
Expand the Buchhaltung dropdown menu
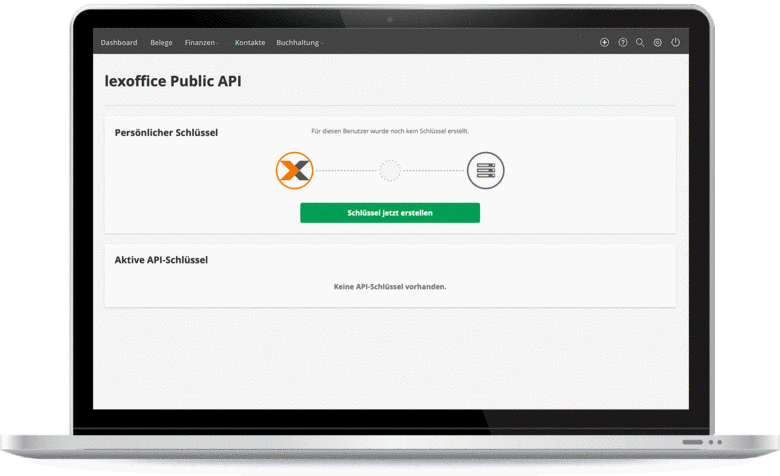click(x=299, y=43)
